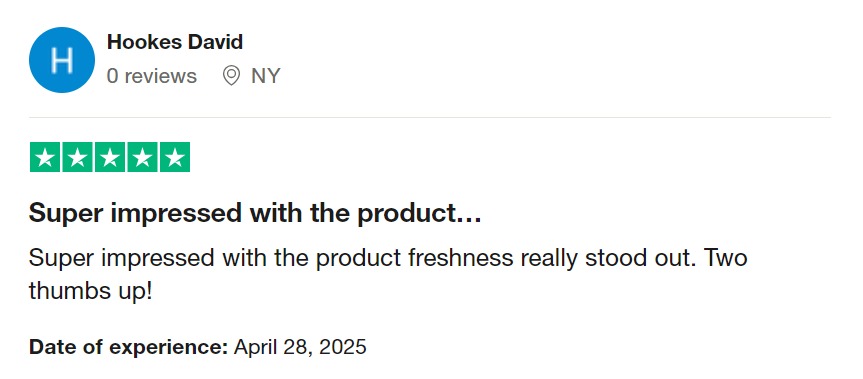Click the Date of experience label

point(128,347)
